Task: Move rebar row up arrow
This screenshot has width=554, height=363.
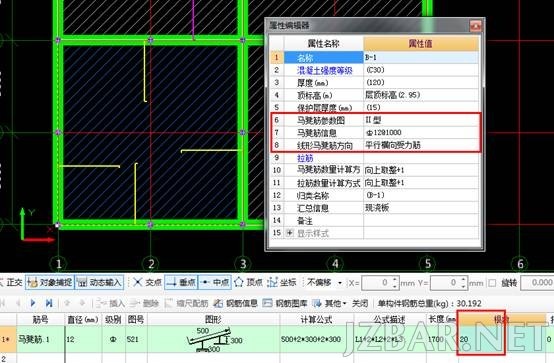Action: click(67, 303)
